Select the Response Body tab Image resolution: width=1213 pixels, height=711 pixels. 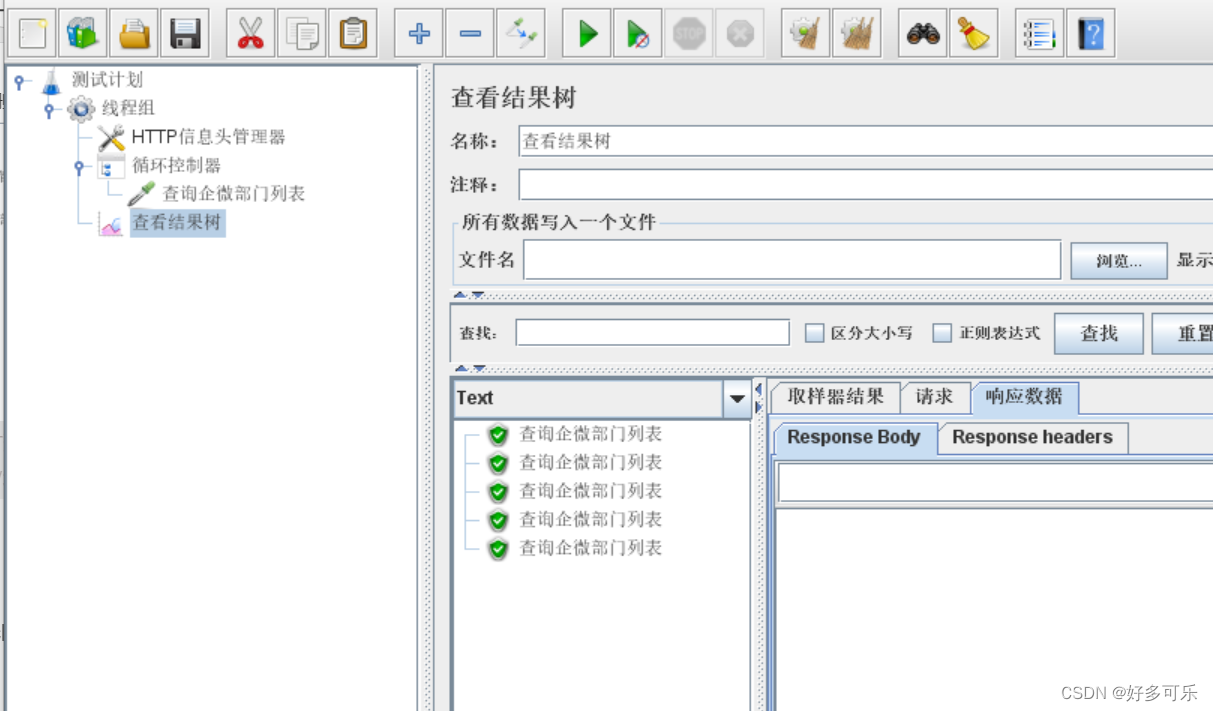(x=854, y=438)
